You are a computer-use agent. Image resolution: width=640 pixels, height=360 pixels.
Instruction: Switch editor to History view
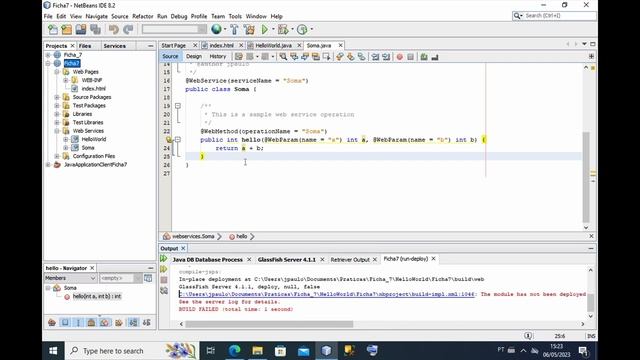click(218, 57)
